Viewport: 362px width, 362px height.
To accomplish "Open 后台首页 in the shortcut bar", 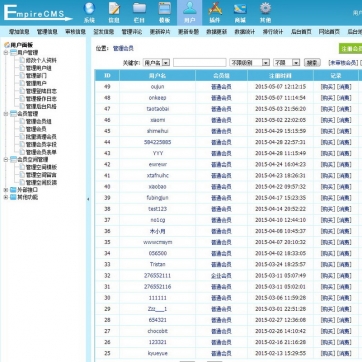I will point(301,32).
